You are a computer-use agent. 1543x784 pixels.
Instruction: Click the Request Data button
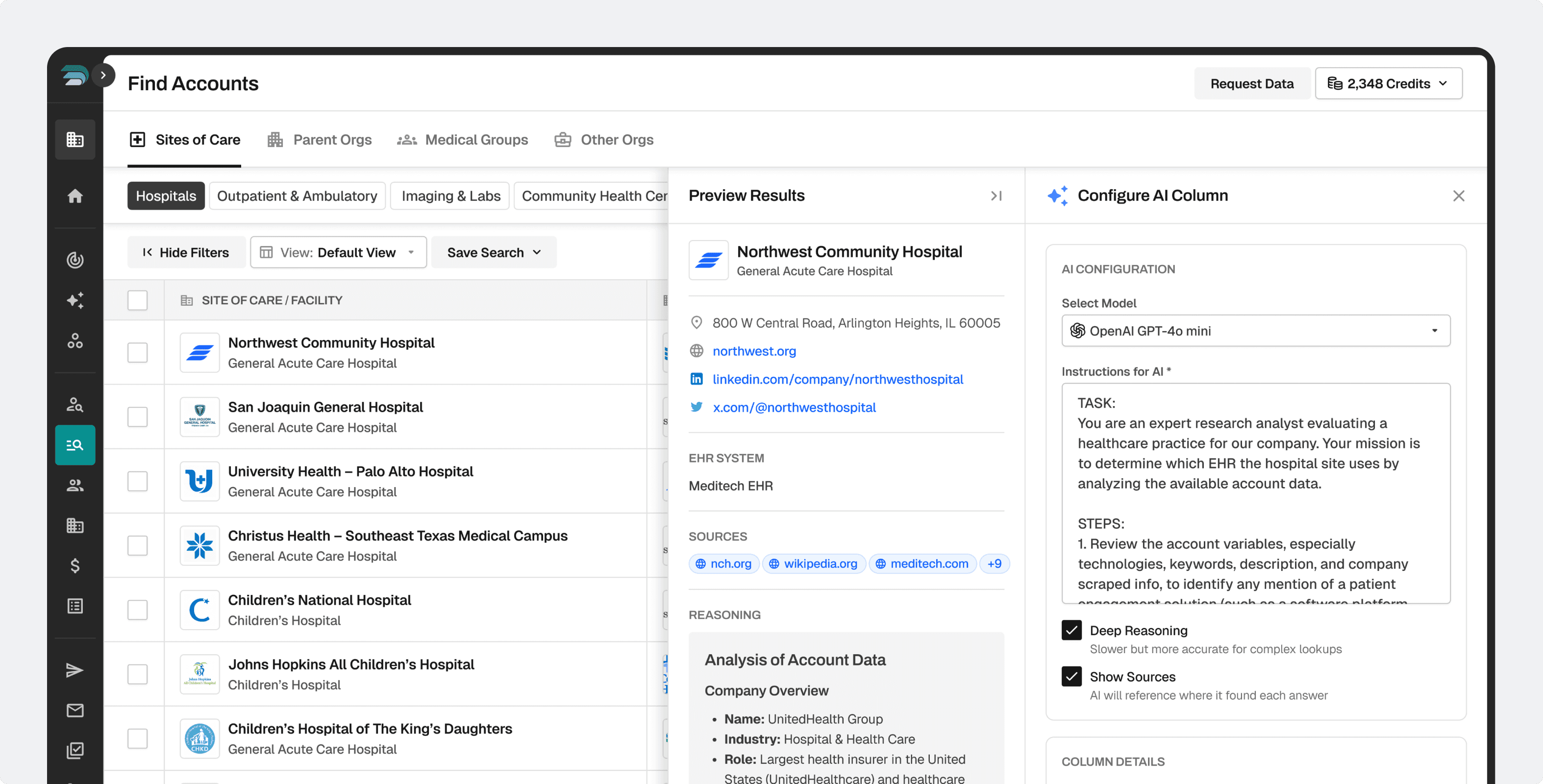[1252, 83]
